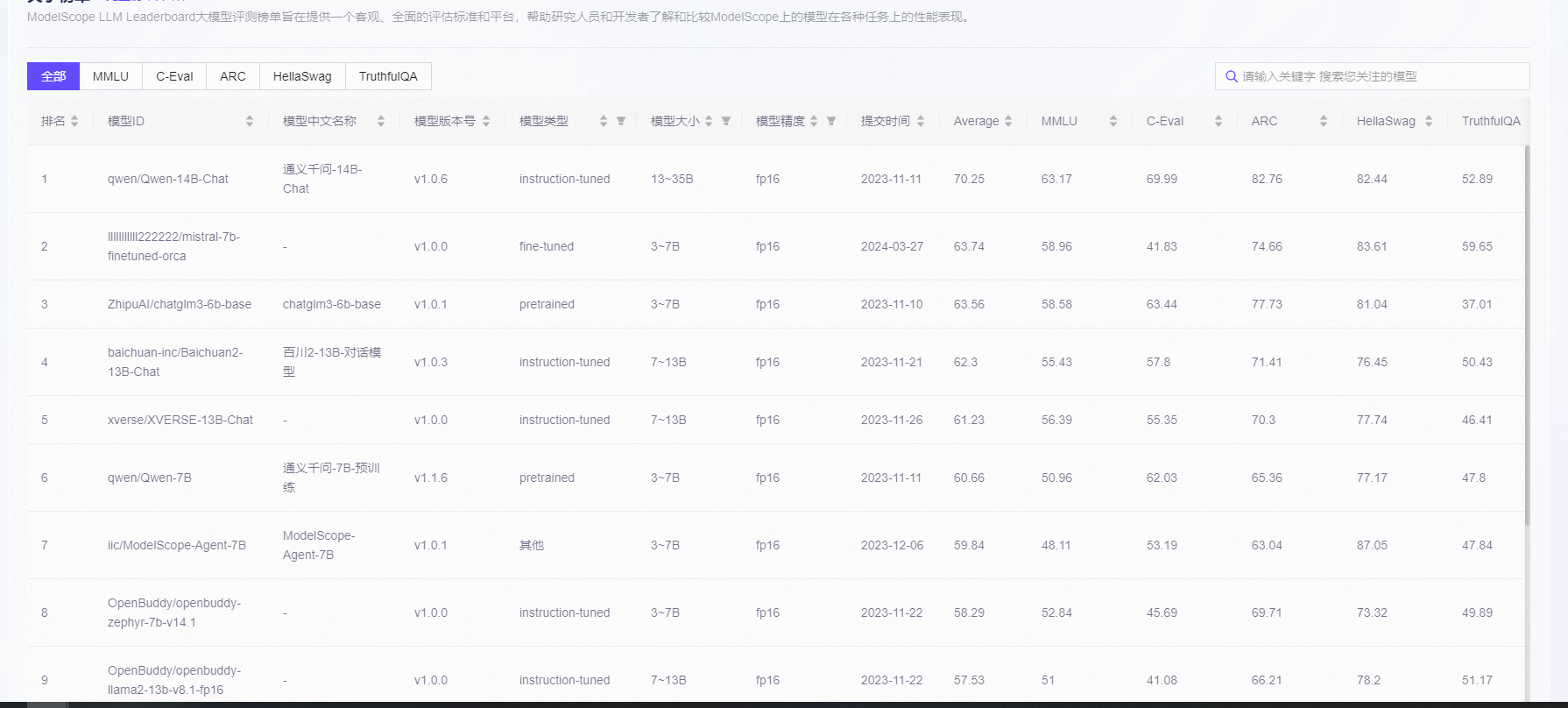Open qwen/Qwen-14B-Chat model entry
Image resolution: width=1568 pixels, height=708 pixels.
coord(168,179)
